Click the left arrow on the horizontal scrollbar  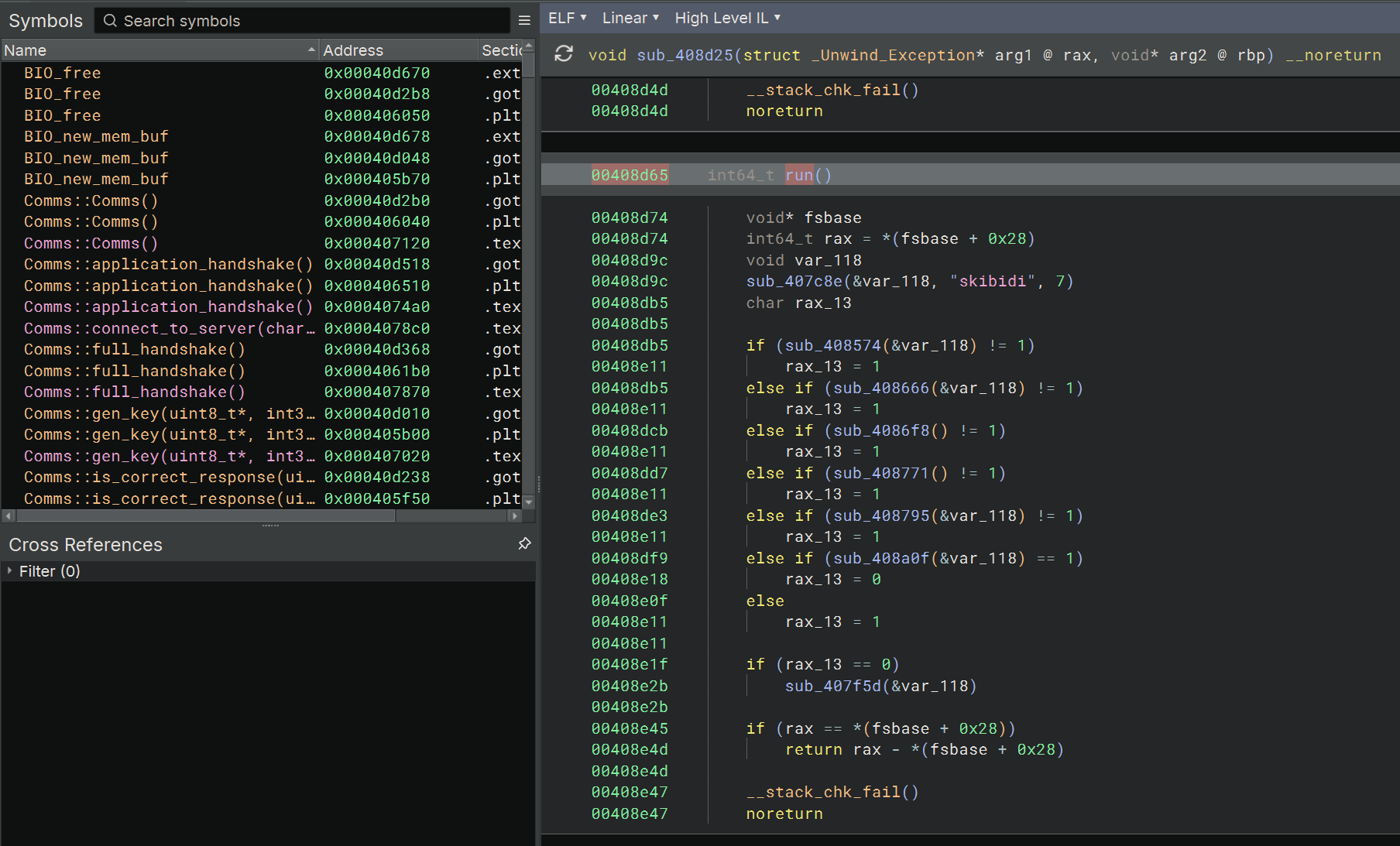[x=7, y=515]
